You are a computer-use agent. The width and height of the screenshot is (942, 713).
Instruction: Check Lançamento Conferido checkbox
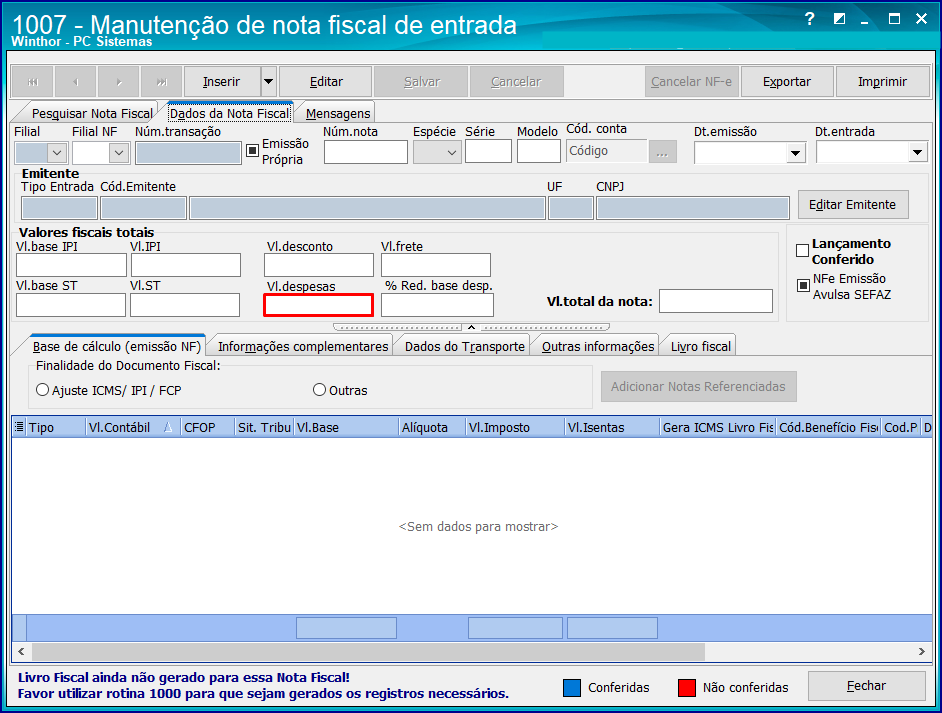coord(802,250)
